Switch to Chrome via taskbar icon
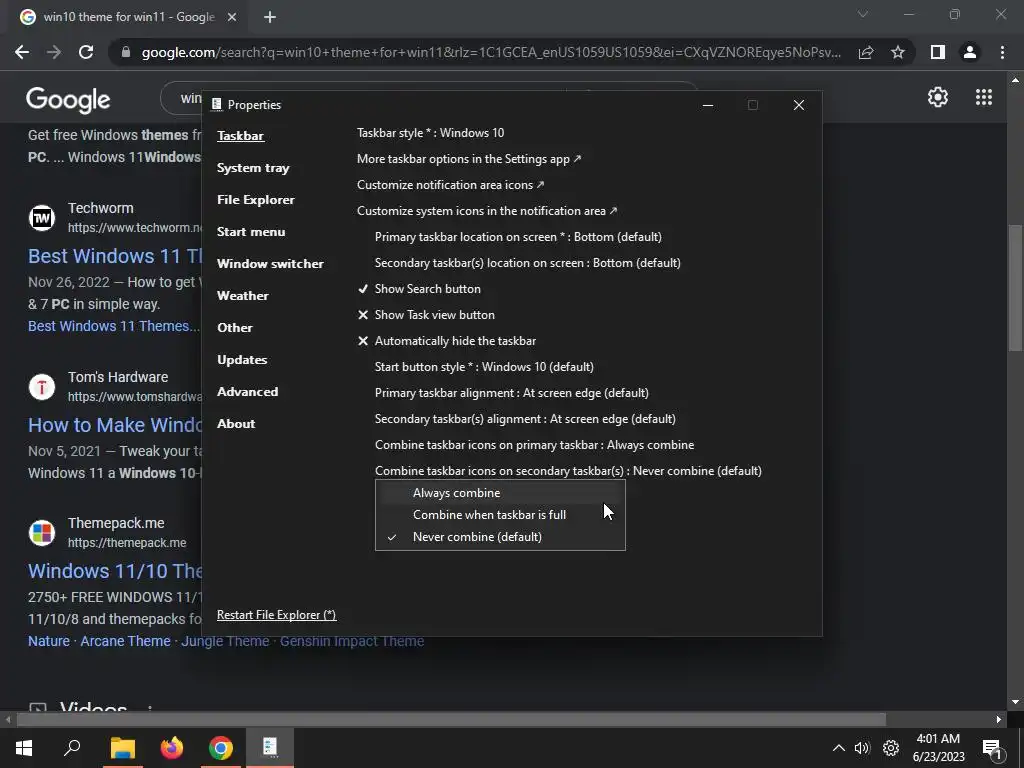This screenshot has height=768, width=1024. [221, 748]
